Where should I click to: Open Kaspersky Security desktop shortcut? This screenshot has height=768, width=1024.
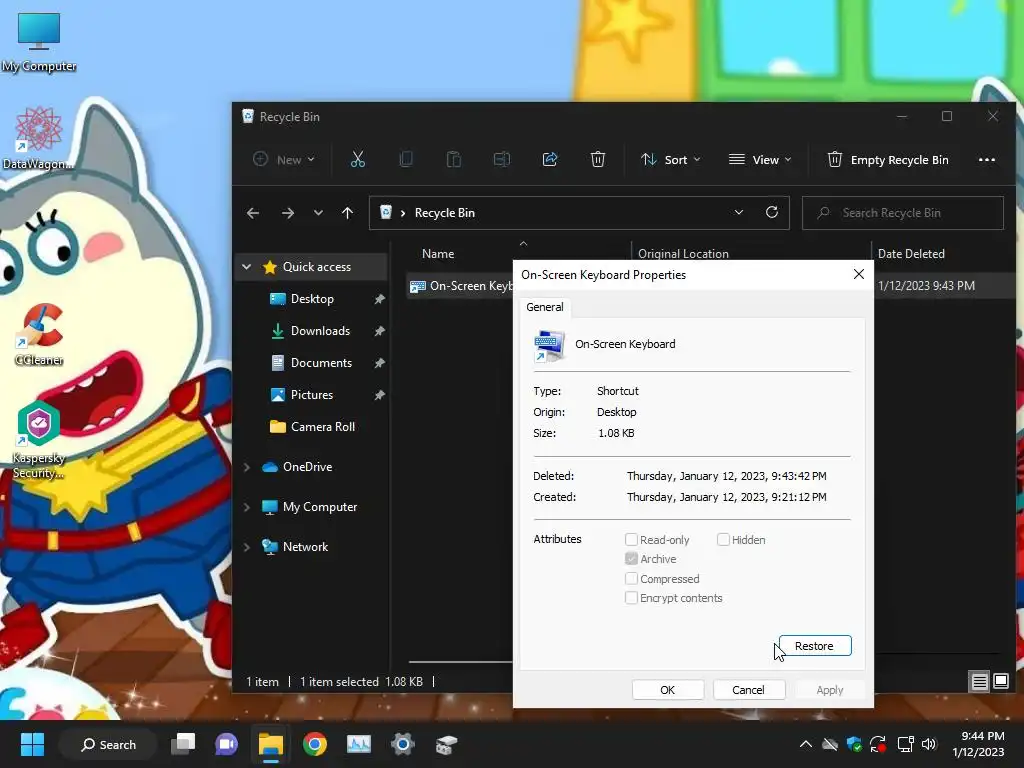click(39, 440)
